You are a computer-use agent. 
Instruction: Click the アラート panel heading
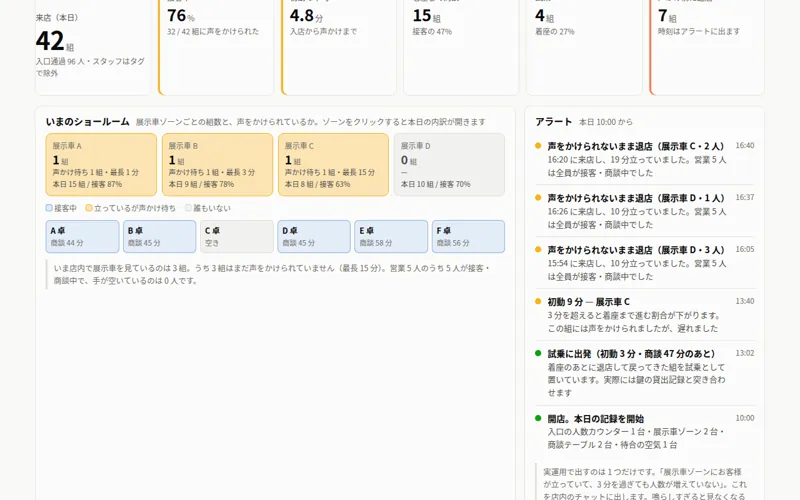click(554, 122)
